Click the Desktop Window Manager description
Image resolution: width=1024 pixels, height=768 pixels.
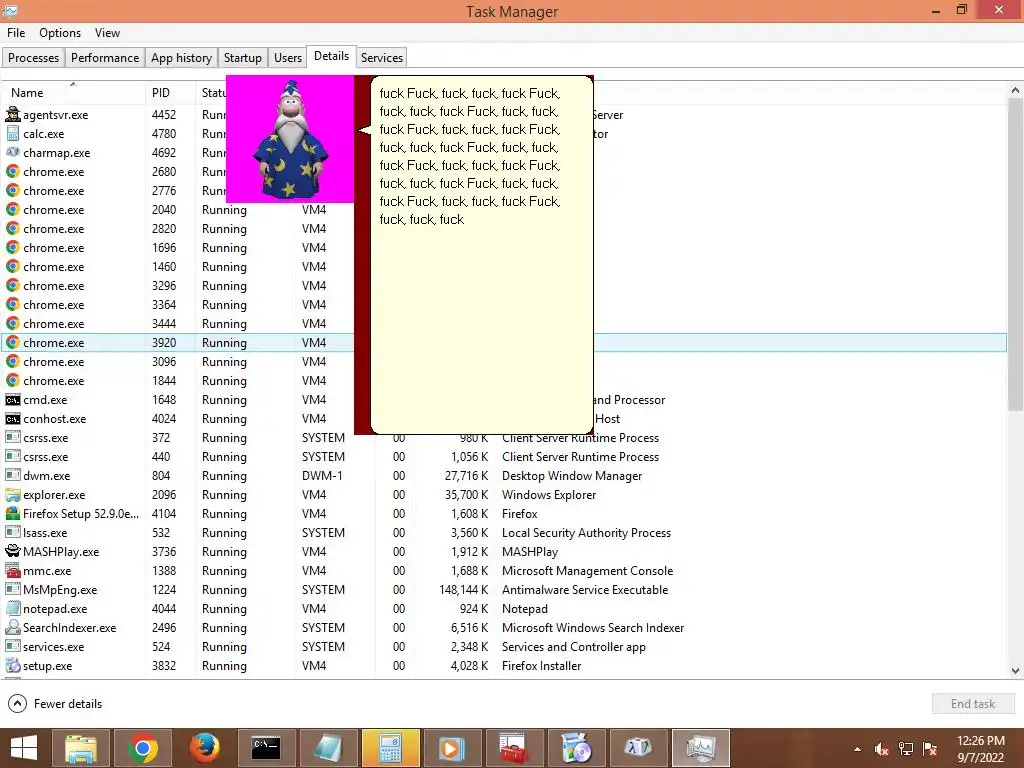tap(572, 475)
